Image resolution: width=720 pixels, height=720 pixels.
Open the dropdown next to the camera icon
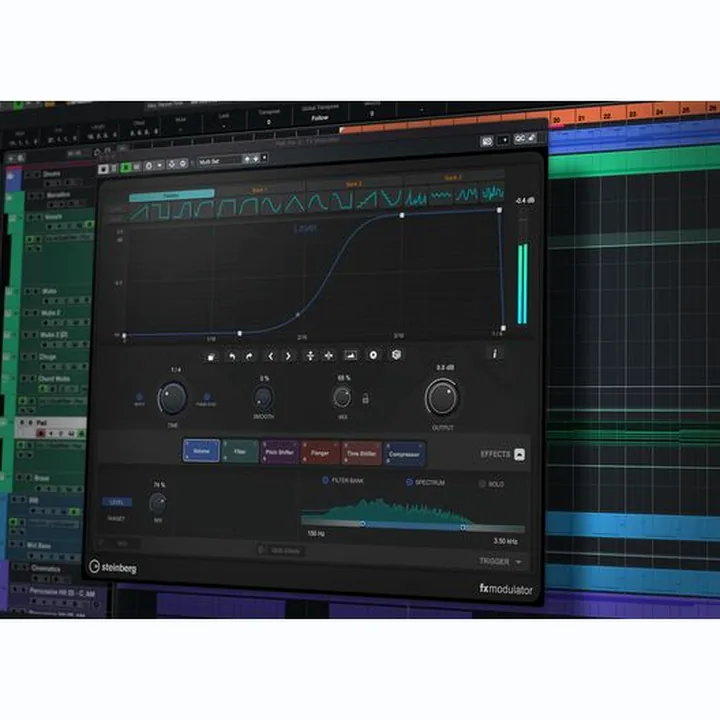point(503,140)
